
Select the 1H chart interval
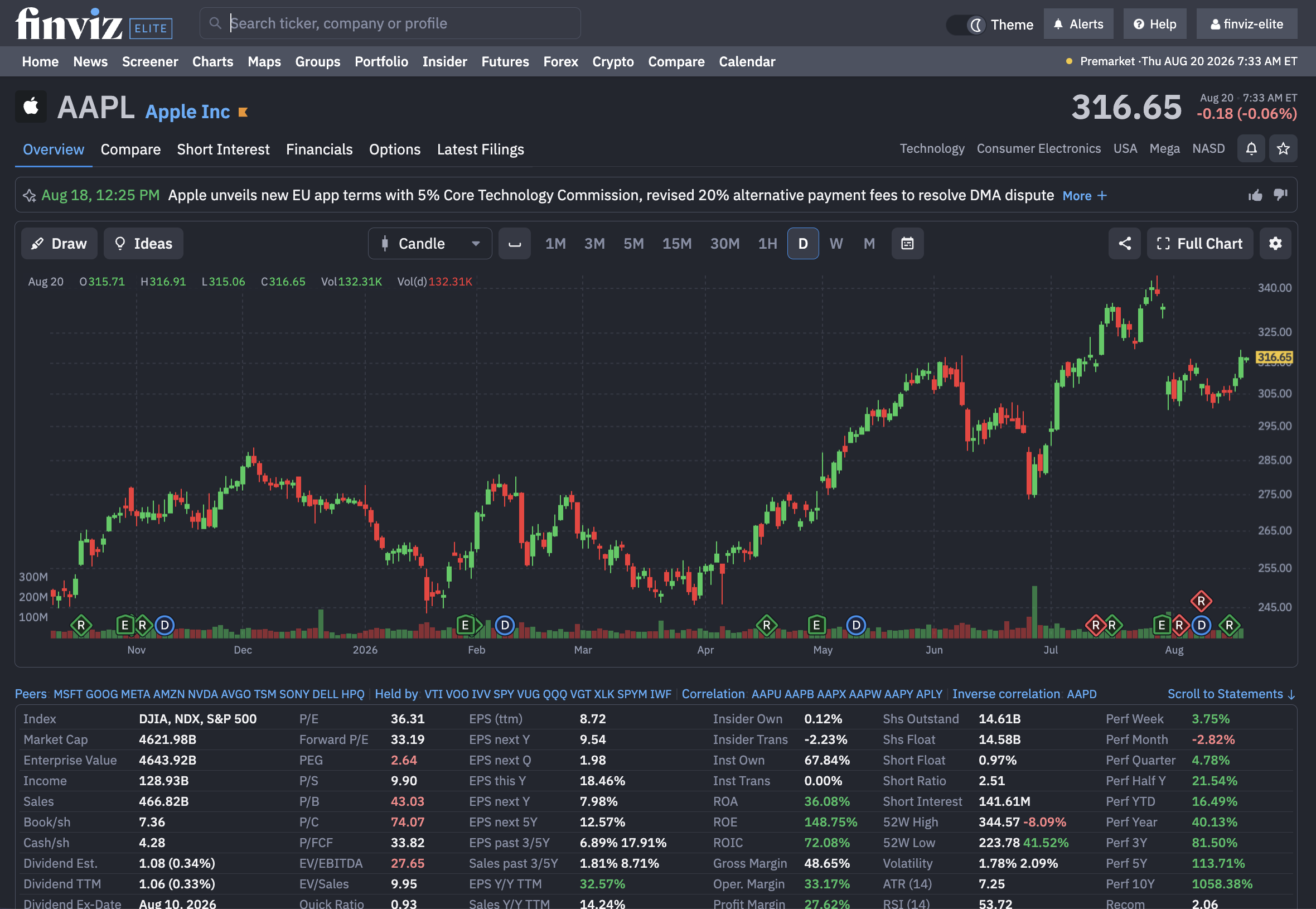click(x=767, y=244)
